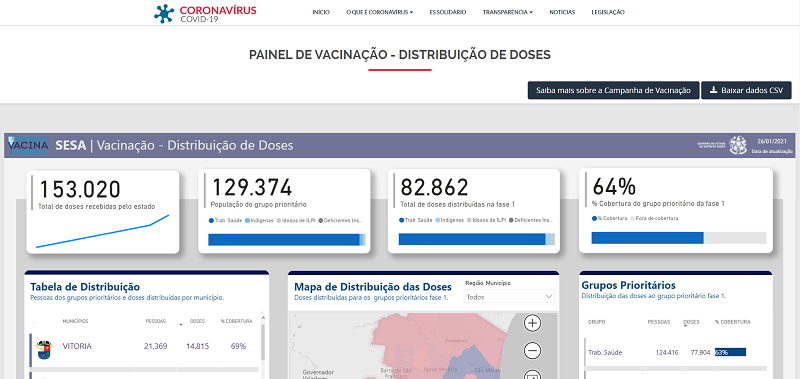This screenshot has height=379, width=800.
Task: Sort by DOSES in Tabela de Distribuição
Action: 197,321
